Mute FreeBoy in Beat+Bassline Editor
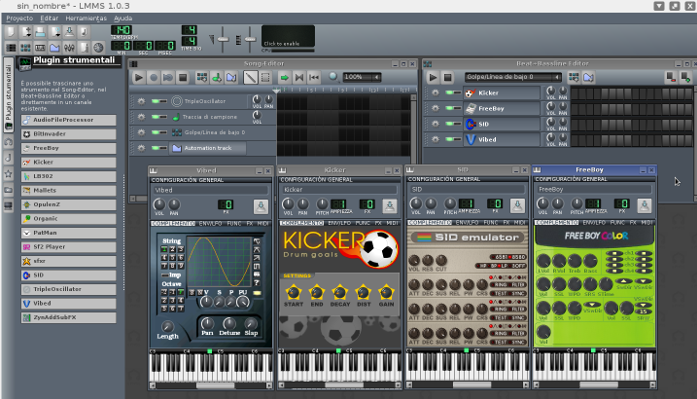Image resolution: width=697 pixels, height=399 pixels. [x=449, y=108]
